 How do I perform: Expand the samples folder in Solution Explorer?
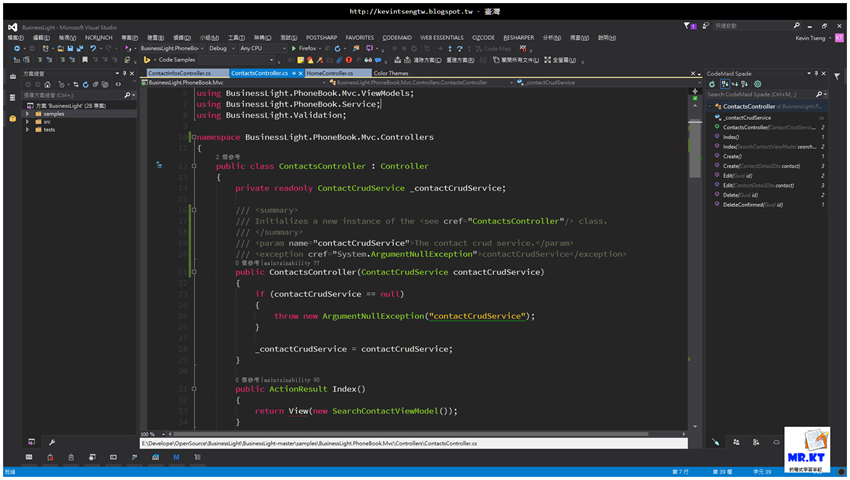click(27, 114)
